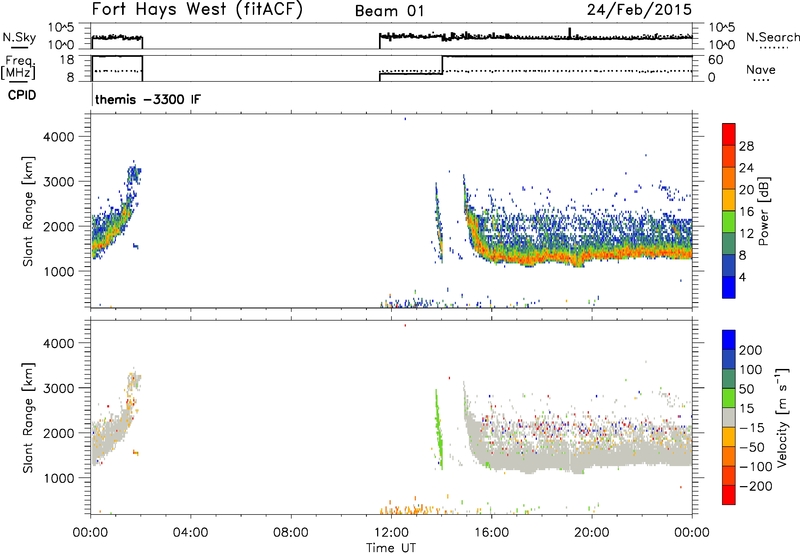Click the 'Slant Range [km]' label of the power panel
This screenshot has height=554, width=800.
tap(28, 211)
